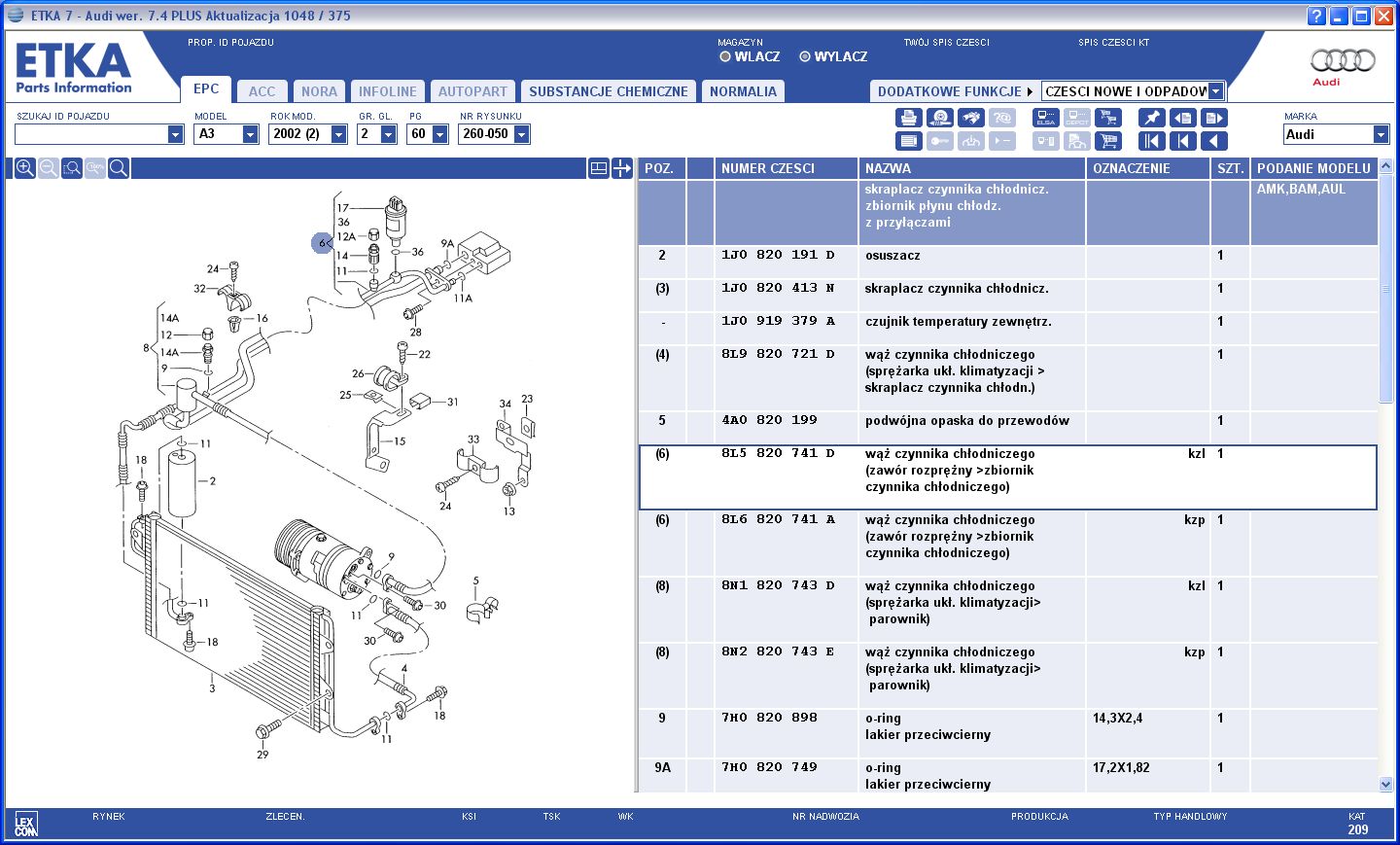Click the plain magnifier icon in illustration toolbar

[119, 168]
